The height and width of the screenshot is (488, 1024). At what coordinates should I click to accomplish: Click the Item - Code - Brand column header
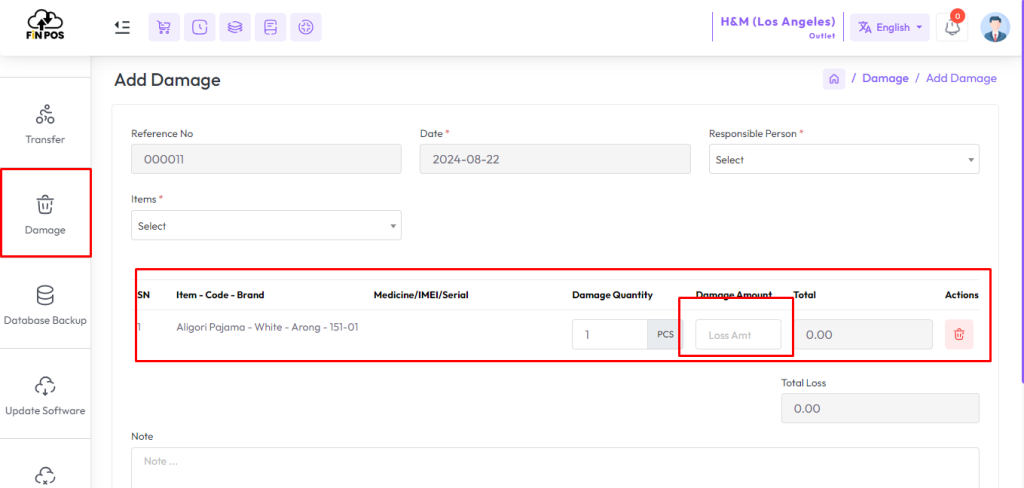[x=220, y=295]
